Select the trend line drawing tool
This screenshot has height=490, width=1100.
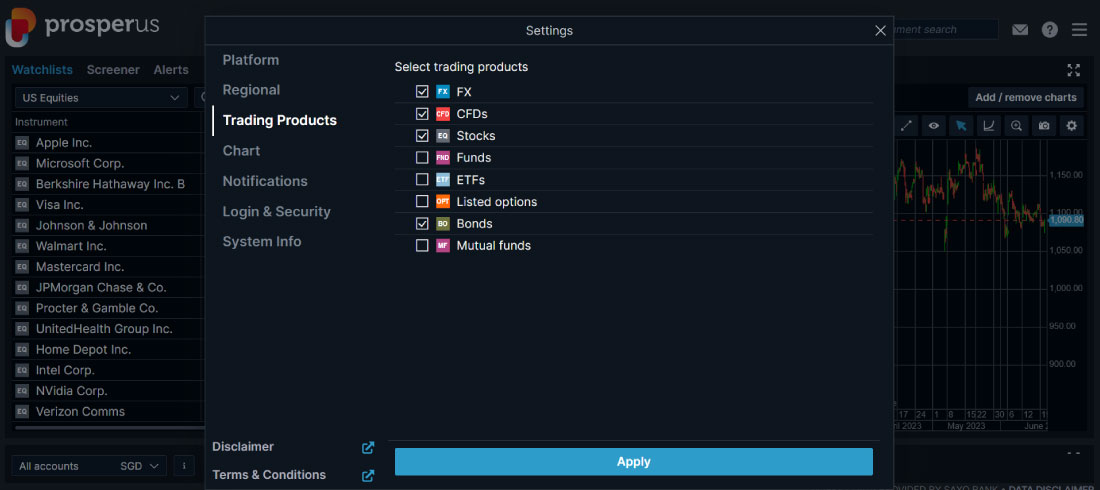(x=906, y=126)
